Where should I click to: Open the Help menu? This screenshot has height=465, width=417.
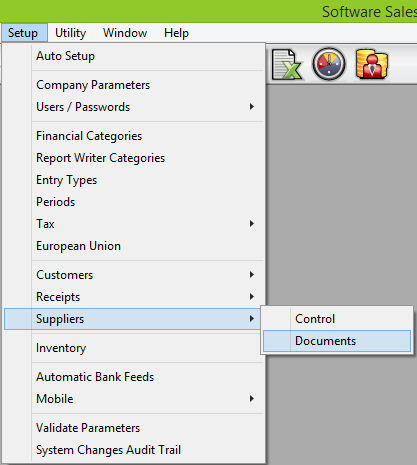176,33
